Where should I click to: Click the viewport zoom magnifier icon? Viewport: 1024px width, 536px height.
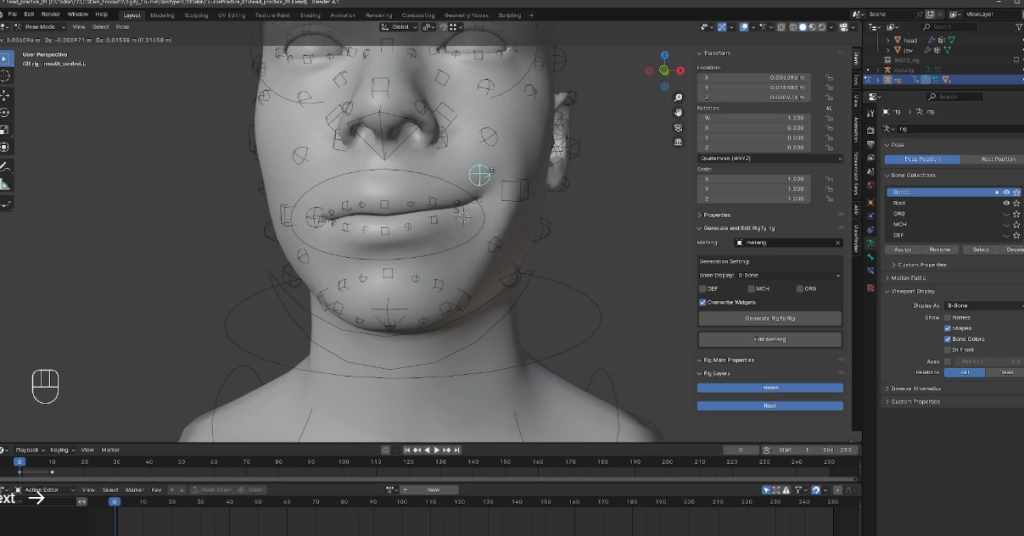coord(679,98)
